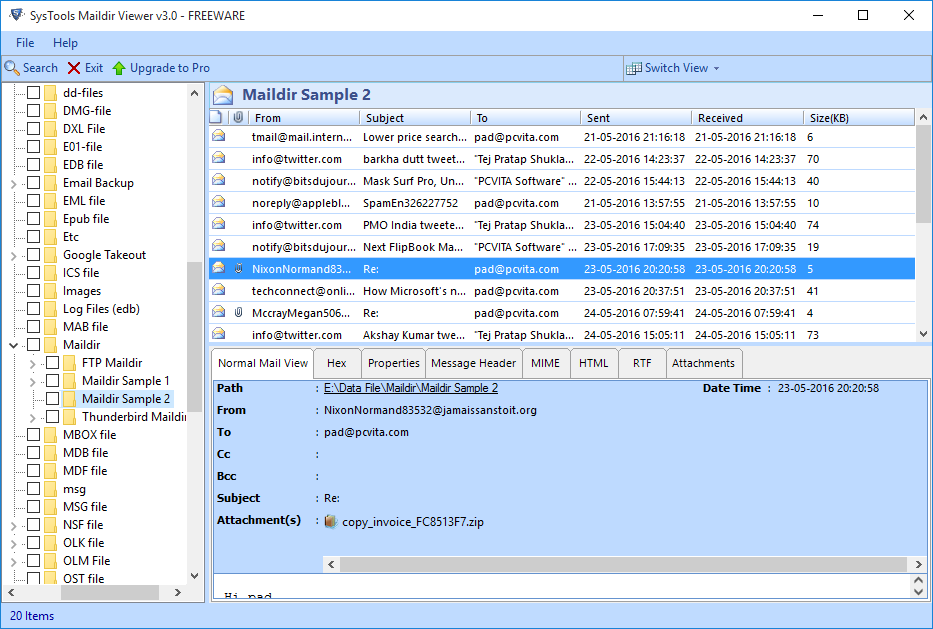
Task: Expand the OLK file node
Action: click(x=14, y=543)
